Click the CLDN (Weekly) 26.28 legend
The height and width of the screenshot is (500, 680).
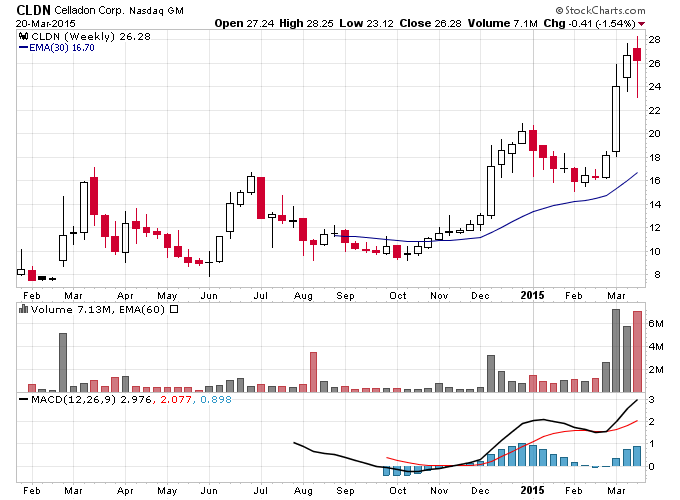(x=91, y=36)
